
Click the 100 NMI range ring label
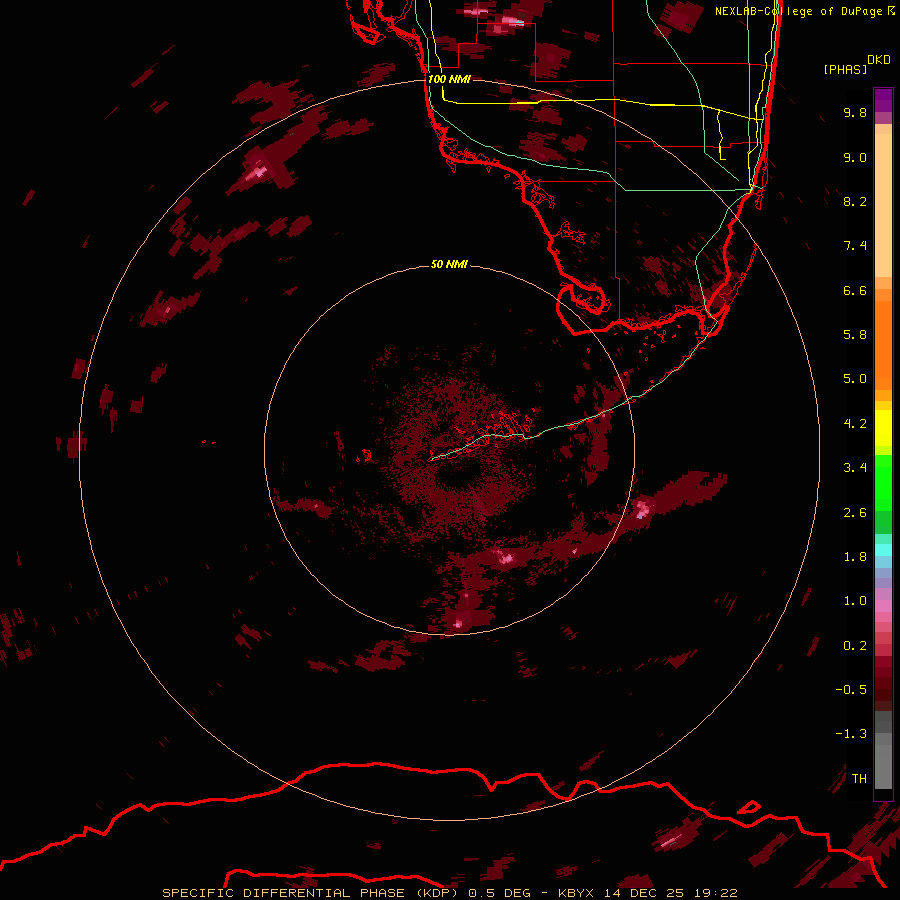(x=449, y=79)
